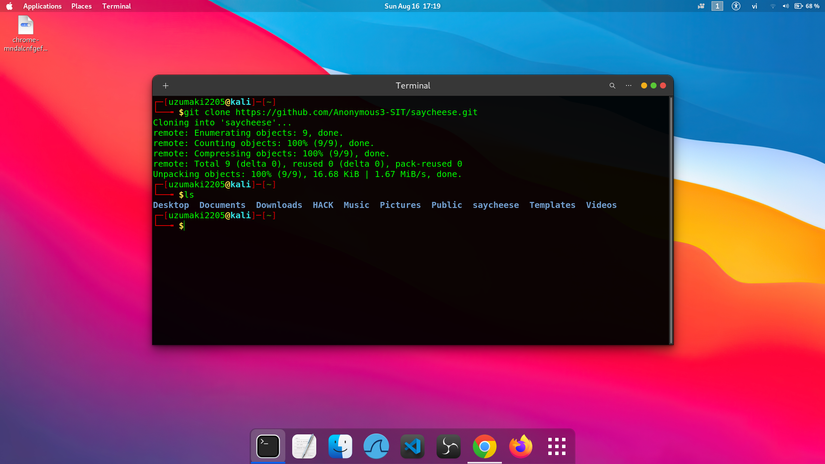Click the terminal search magnifier icon

(612, 86)
